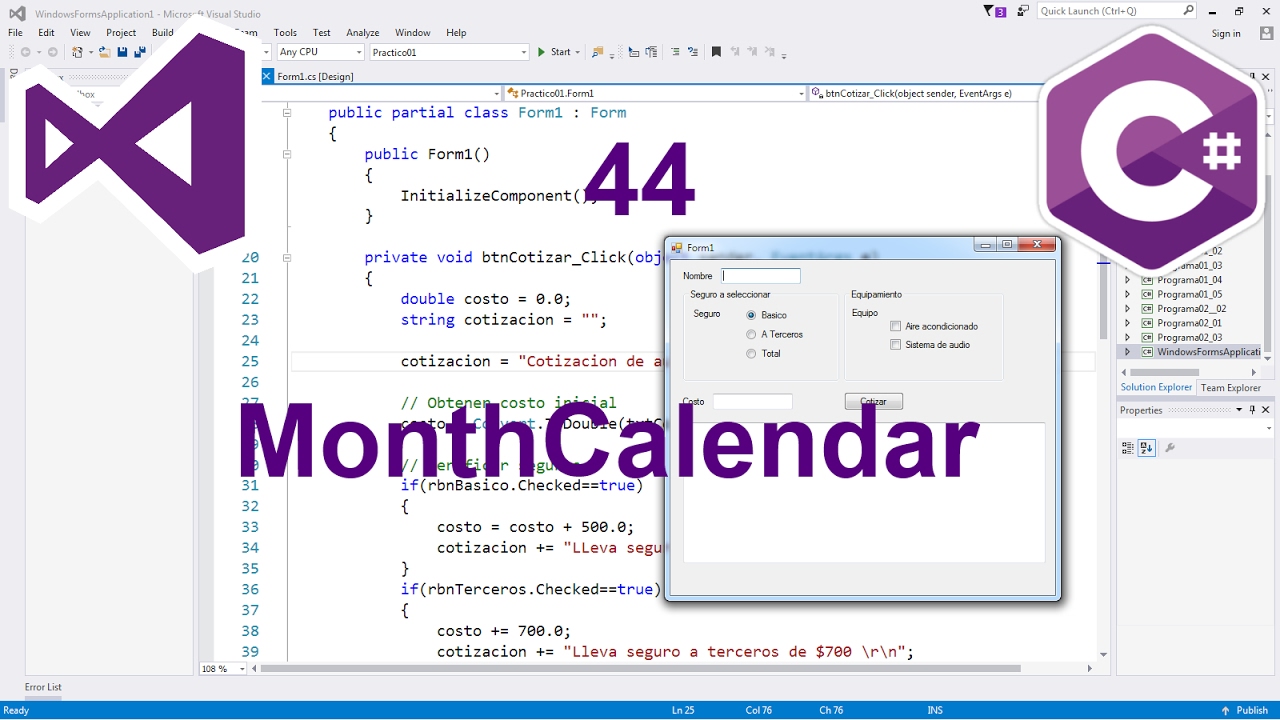Viewport: 1280px width, 720px height.
Task: Click the Alphabetical sort icon in Properties
Action: point(1146,448)
